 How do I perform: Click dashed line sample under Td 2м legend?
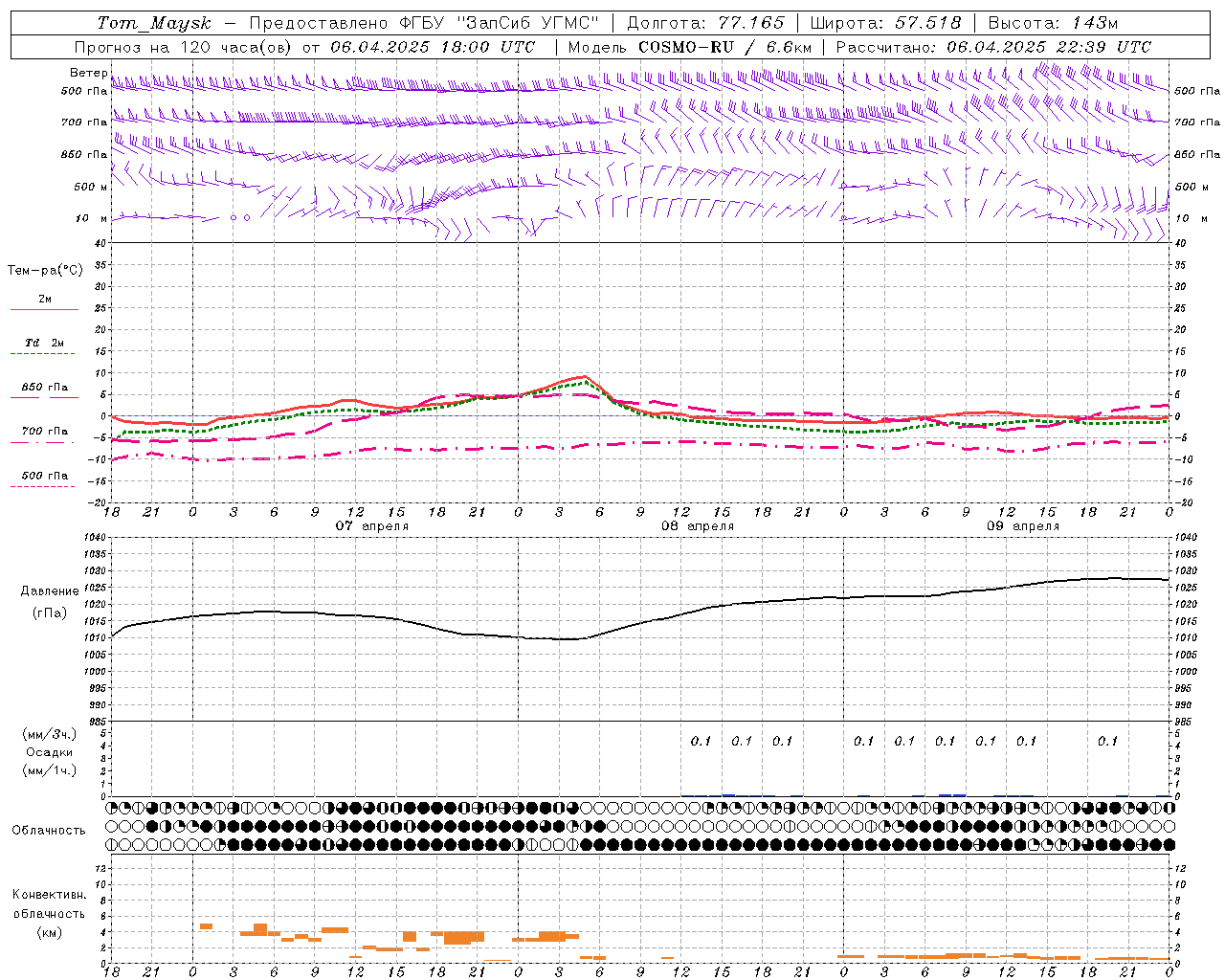(x=44, y=354)
